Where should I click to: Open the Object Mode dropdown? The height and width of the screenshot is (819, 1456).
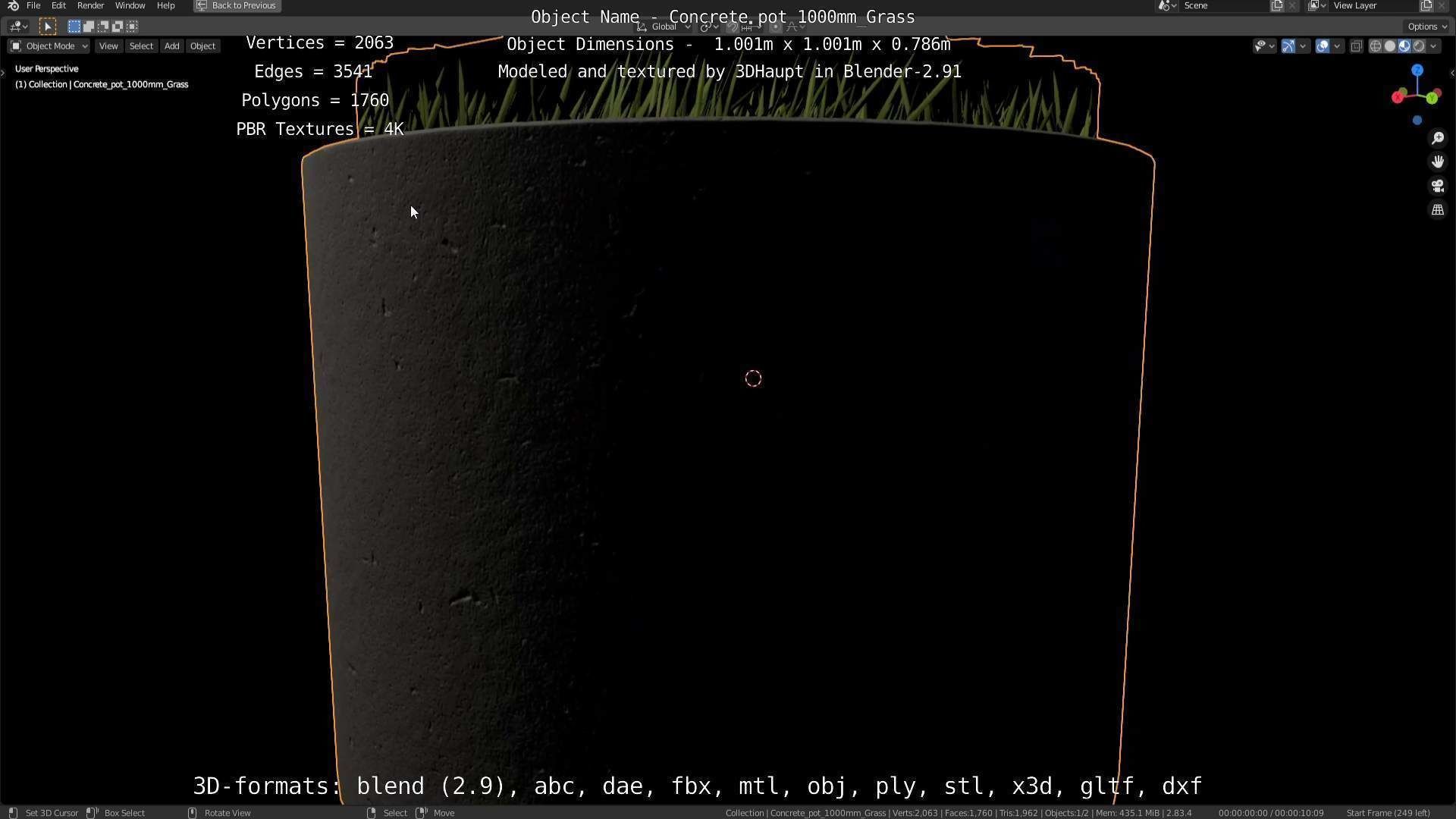tap(49, 46)
